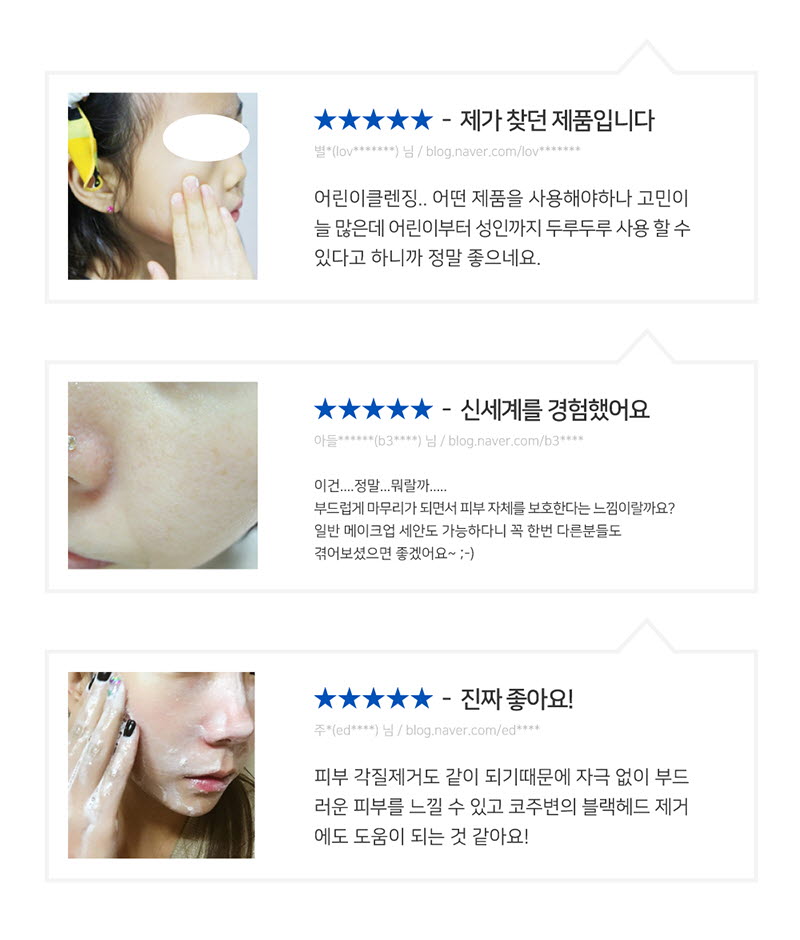Click the first star of the top review
Viewport: 800px width, 940px height.
click(325, 120)
